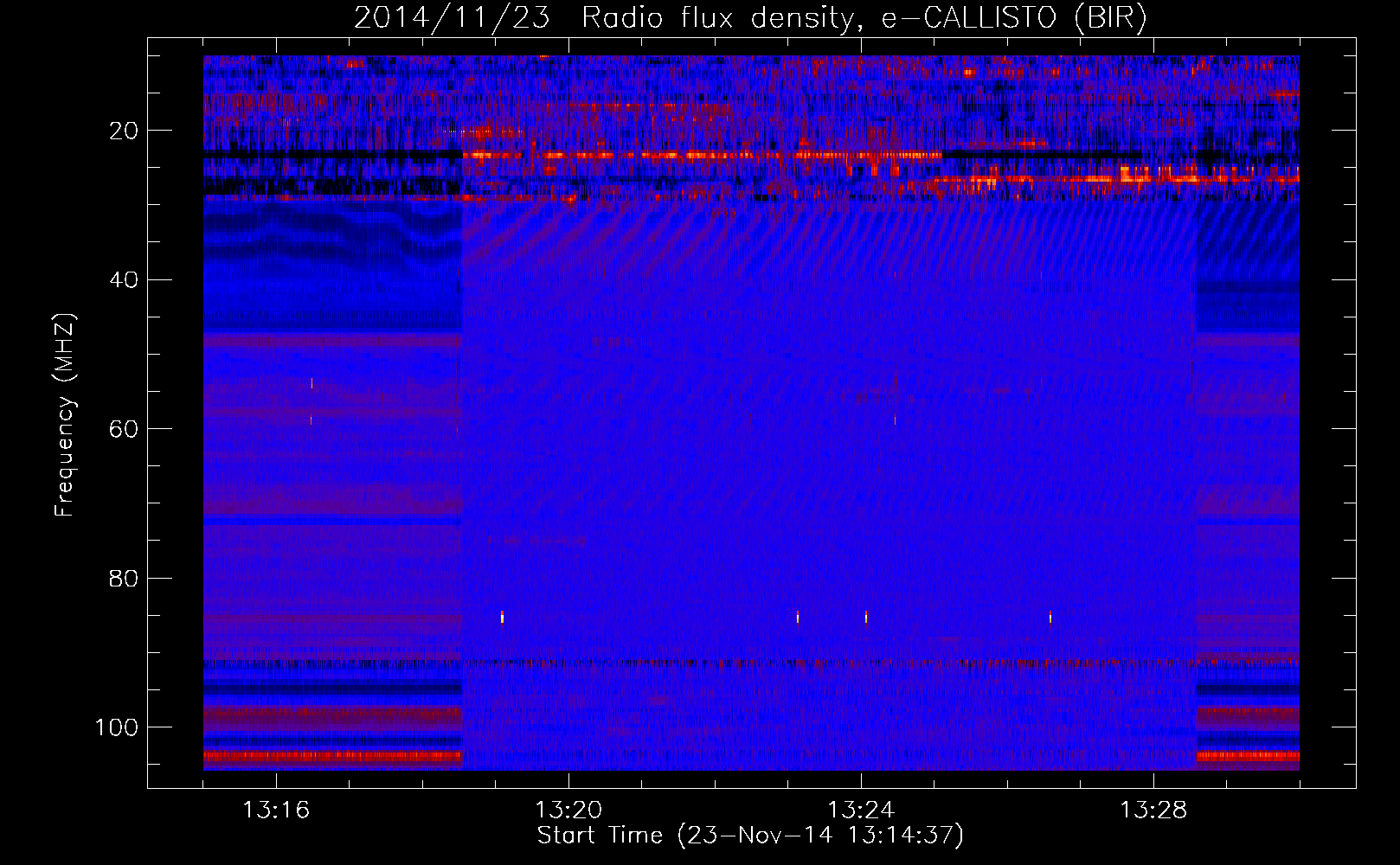This screenshot has width=1400, height=865.
Task: Click the '100' frequency tick label
Action: tap(117, 727)
